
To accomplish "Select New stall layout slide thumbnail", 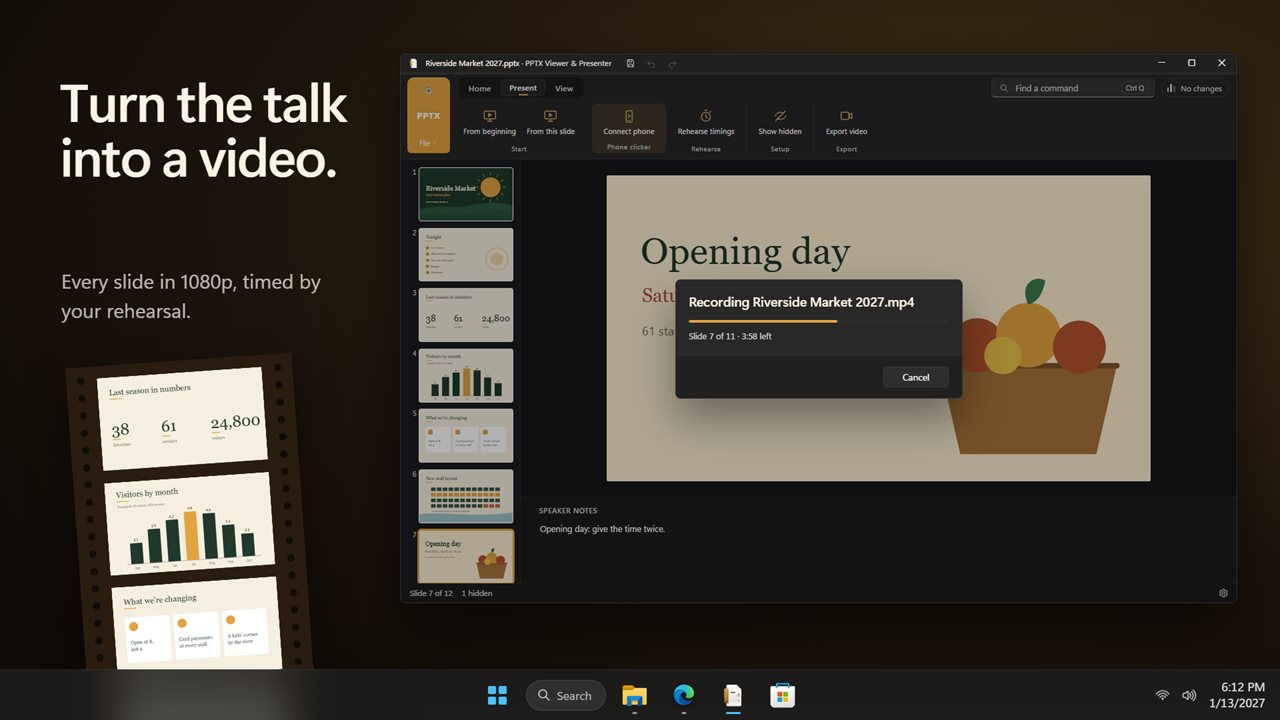I will [x=466, y=496].
